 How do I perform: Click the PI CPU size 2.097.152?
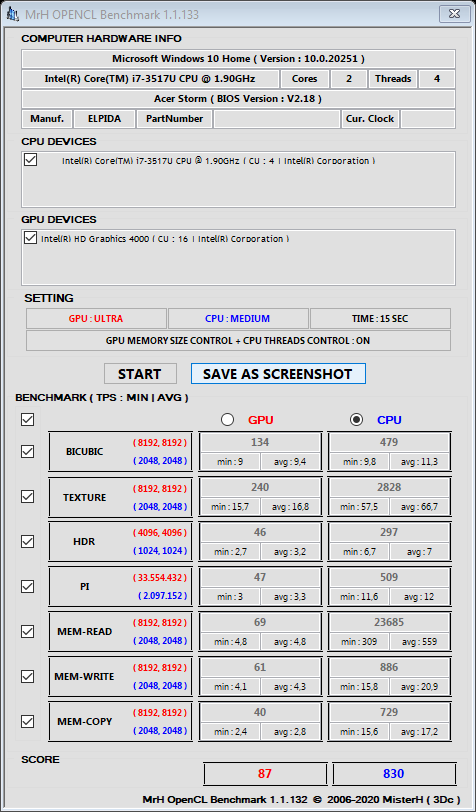tap(163, 596)
